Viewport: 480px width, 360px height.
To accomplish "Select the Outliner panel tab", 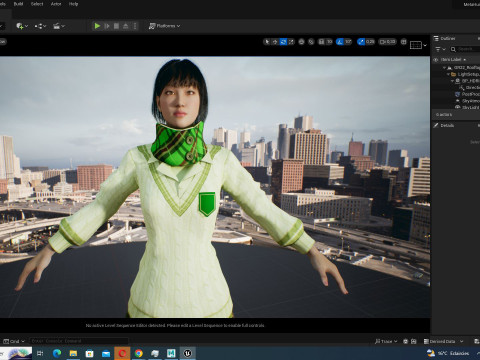I will tap(445, 38).
